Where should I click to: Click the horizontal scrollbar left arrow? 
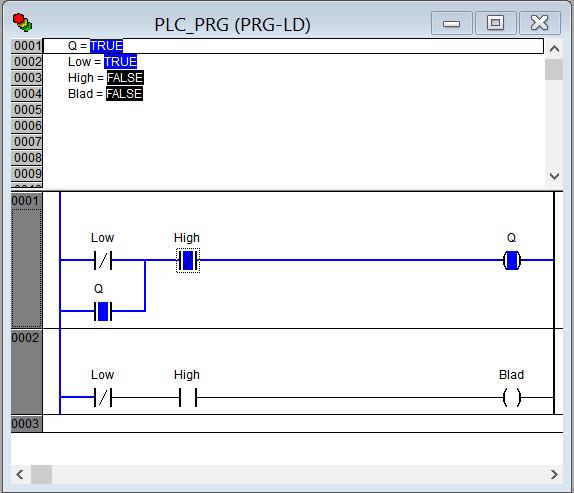click(x=20, y=474)
